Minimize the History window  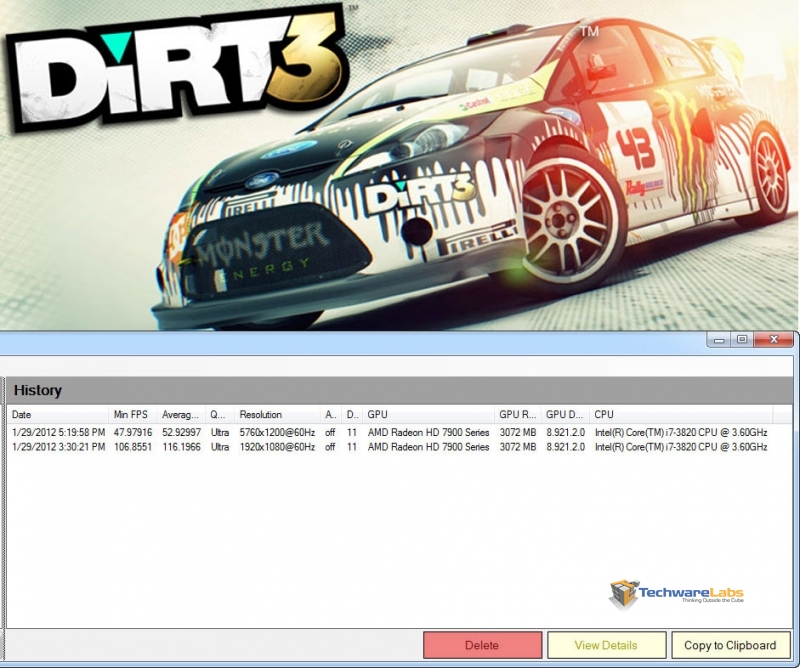coord(719,340)
